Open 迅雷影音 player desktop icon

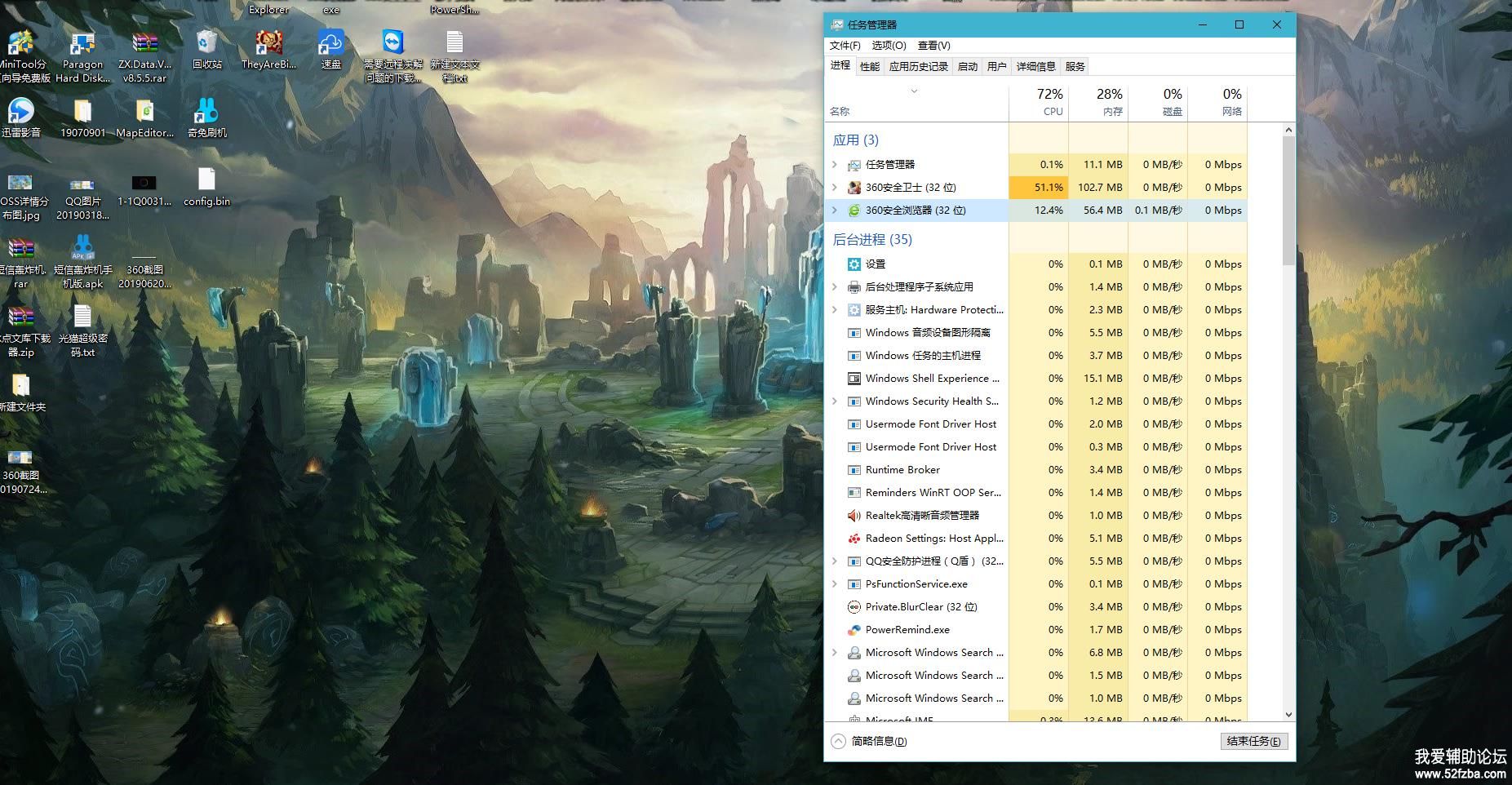(x=21, y=118)
